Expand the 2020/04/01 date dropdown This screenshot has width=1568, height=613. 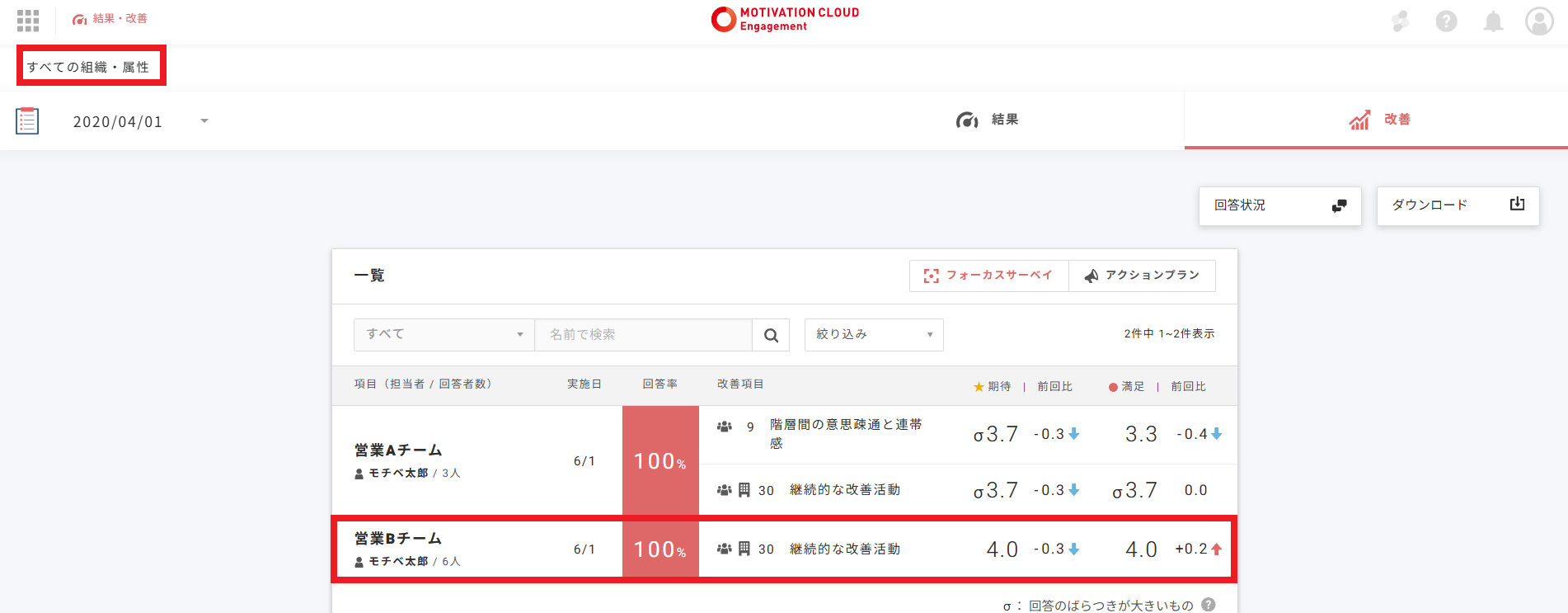coord(204,121)
